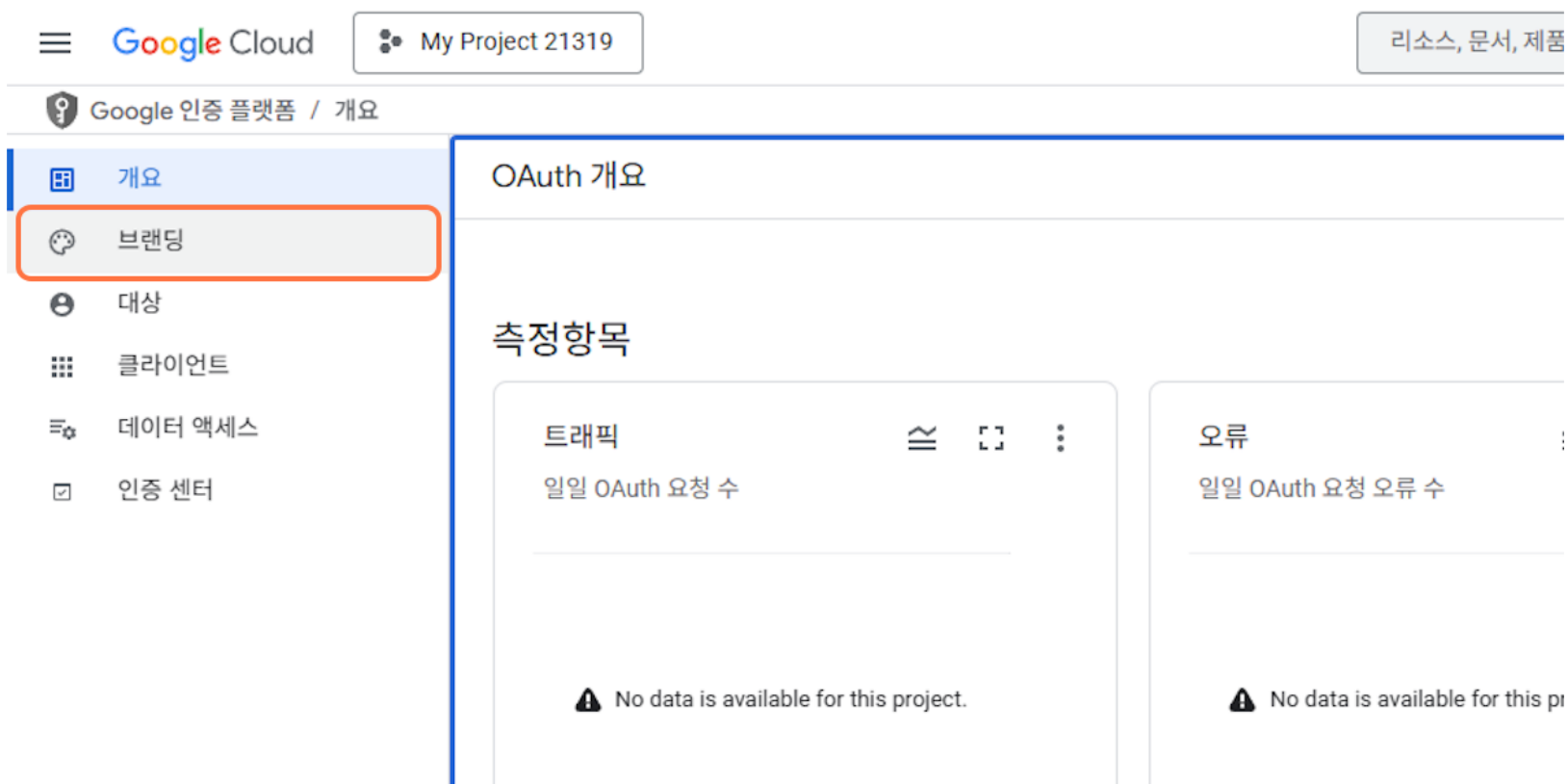1568x784 pixels.
Task: Click the 데이터 액세스 settings-list icon
Action: pyautogui.click(x=63, y=429)
